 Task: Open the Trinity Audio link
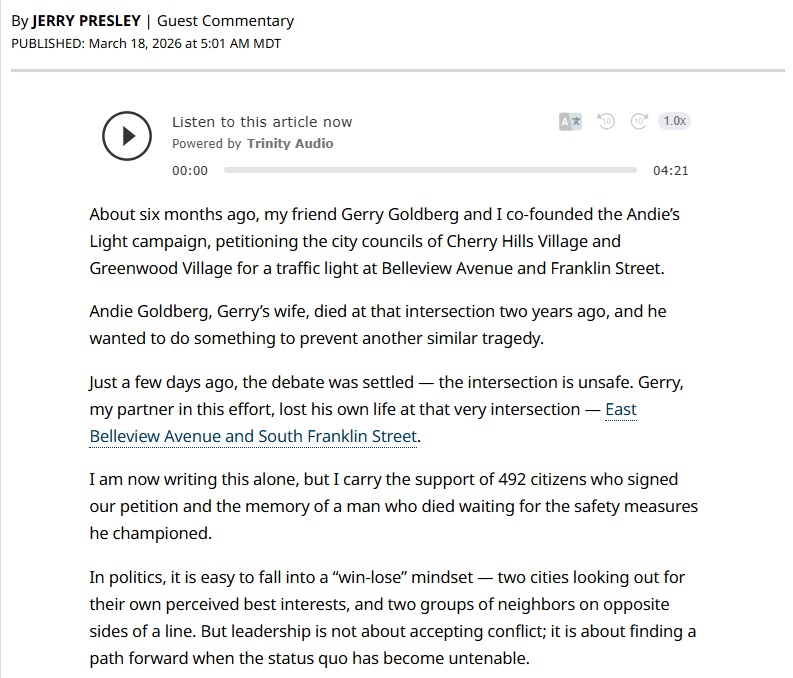click(x=290, y=143)
